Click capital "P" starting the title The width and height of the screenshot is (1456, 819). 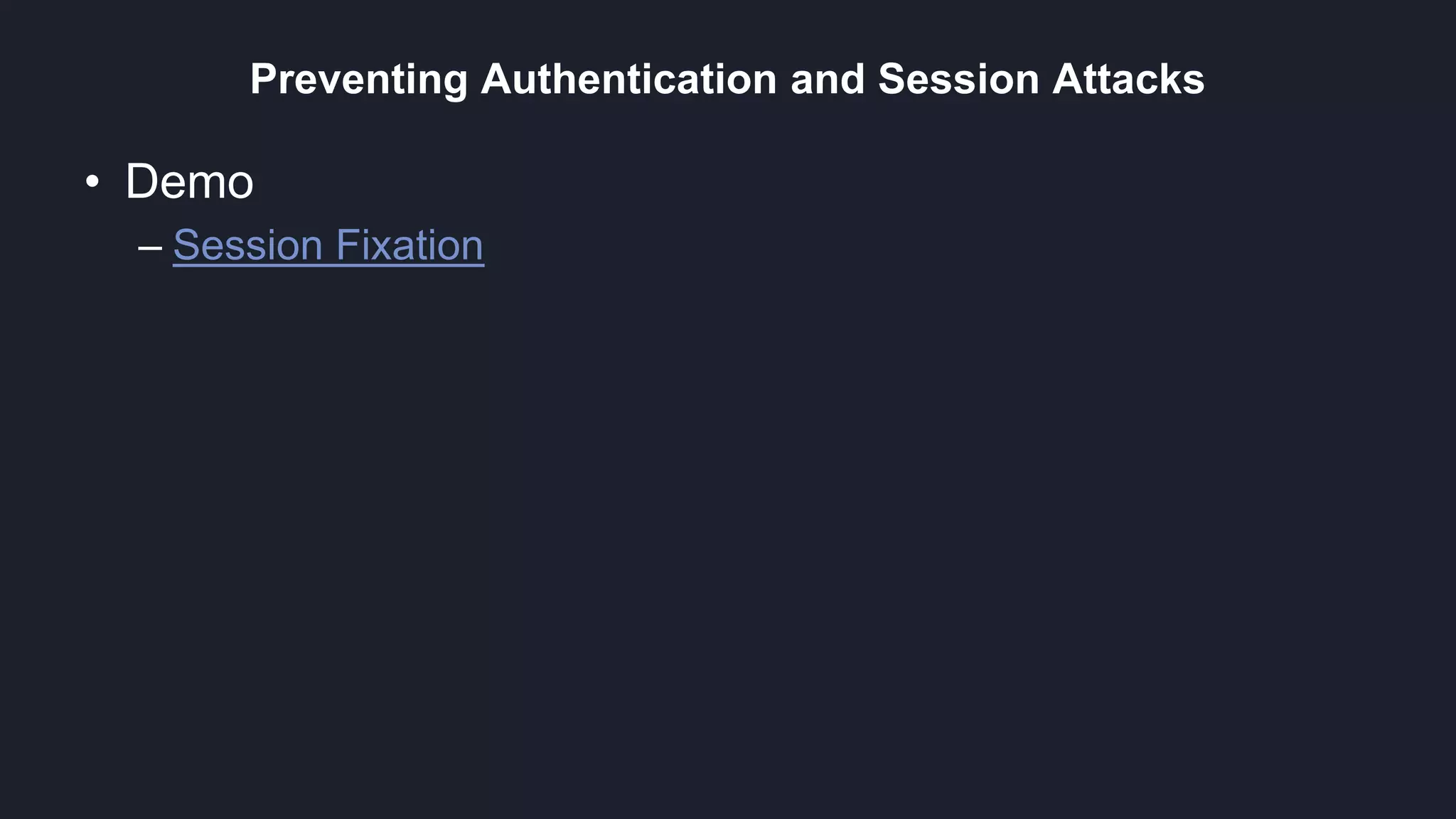click(262, 79)
